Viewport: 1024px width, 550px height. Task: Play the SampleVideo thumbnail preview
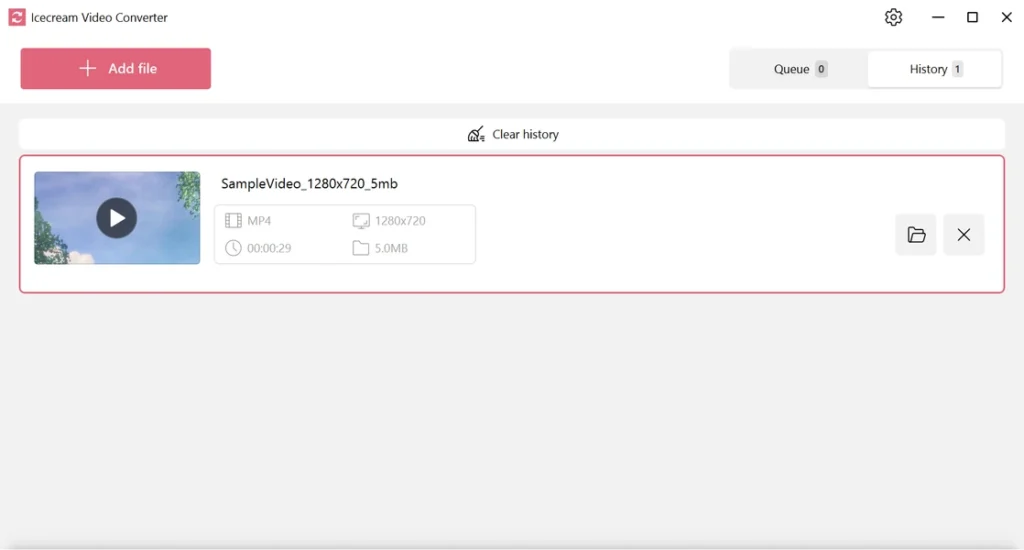tap(116, 218)
